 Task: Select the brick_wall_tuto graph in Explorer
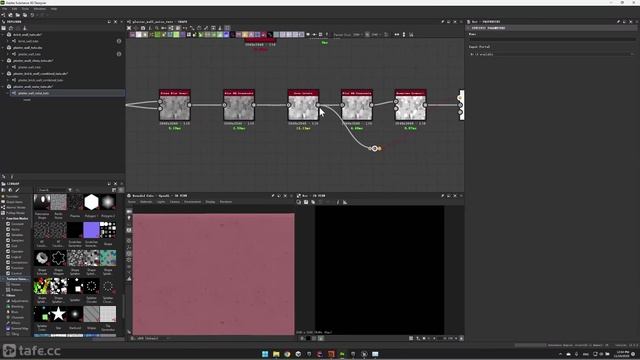tap(28, 41)
